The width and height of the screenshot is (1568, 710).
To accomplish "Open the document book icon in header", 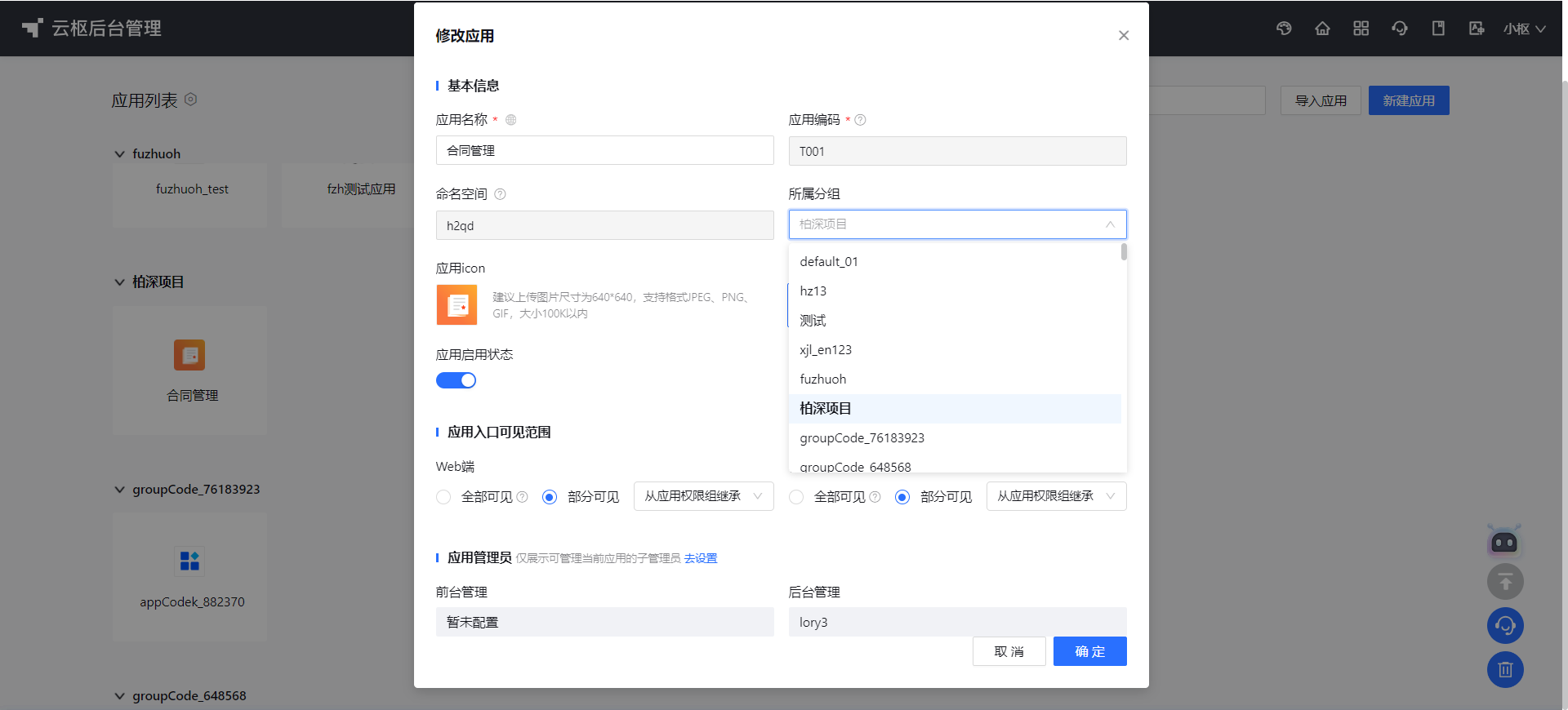I will 1438,29.
